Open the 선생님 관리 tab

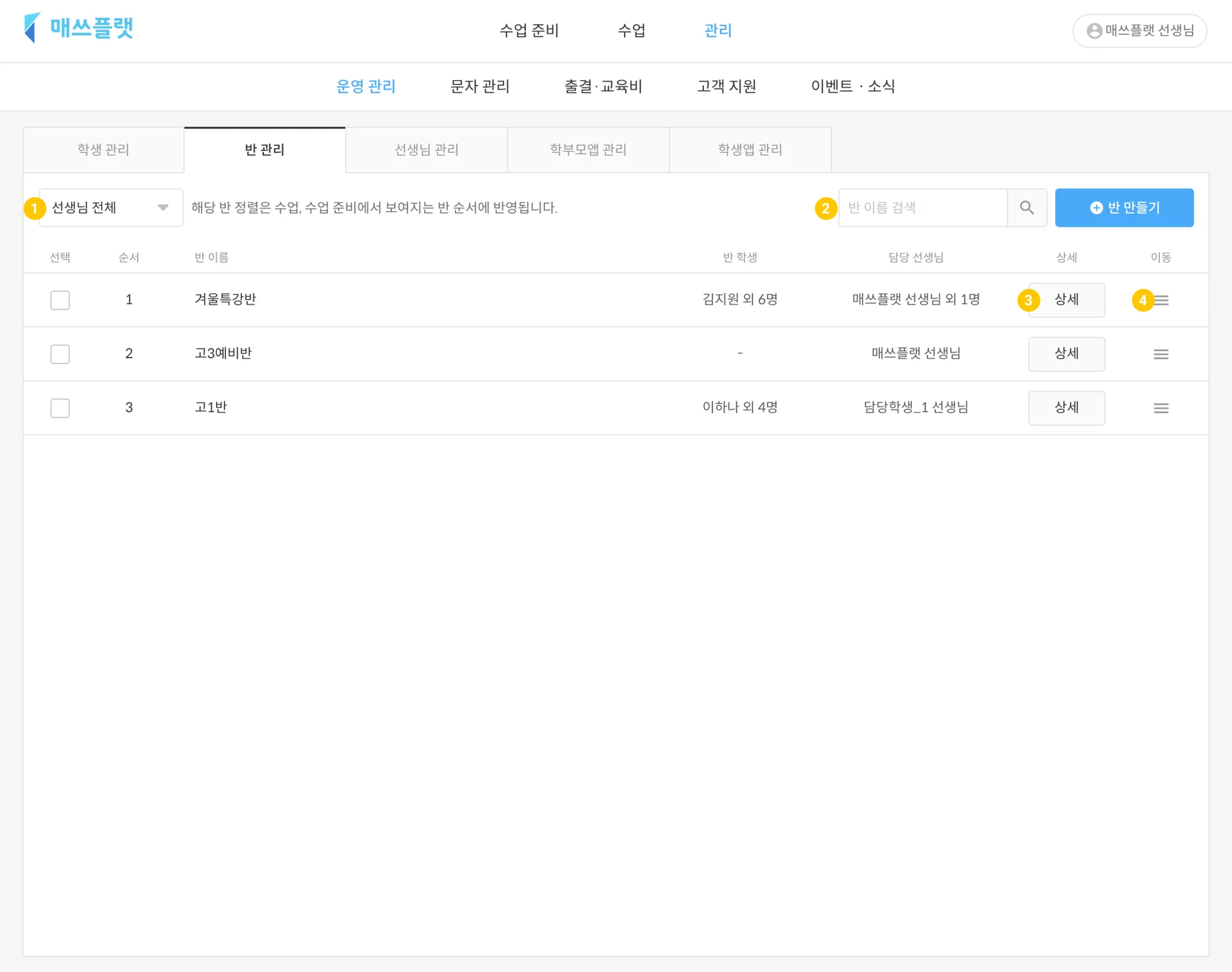427,150
